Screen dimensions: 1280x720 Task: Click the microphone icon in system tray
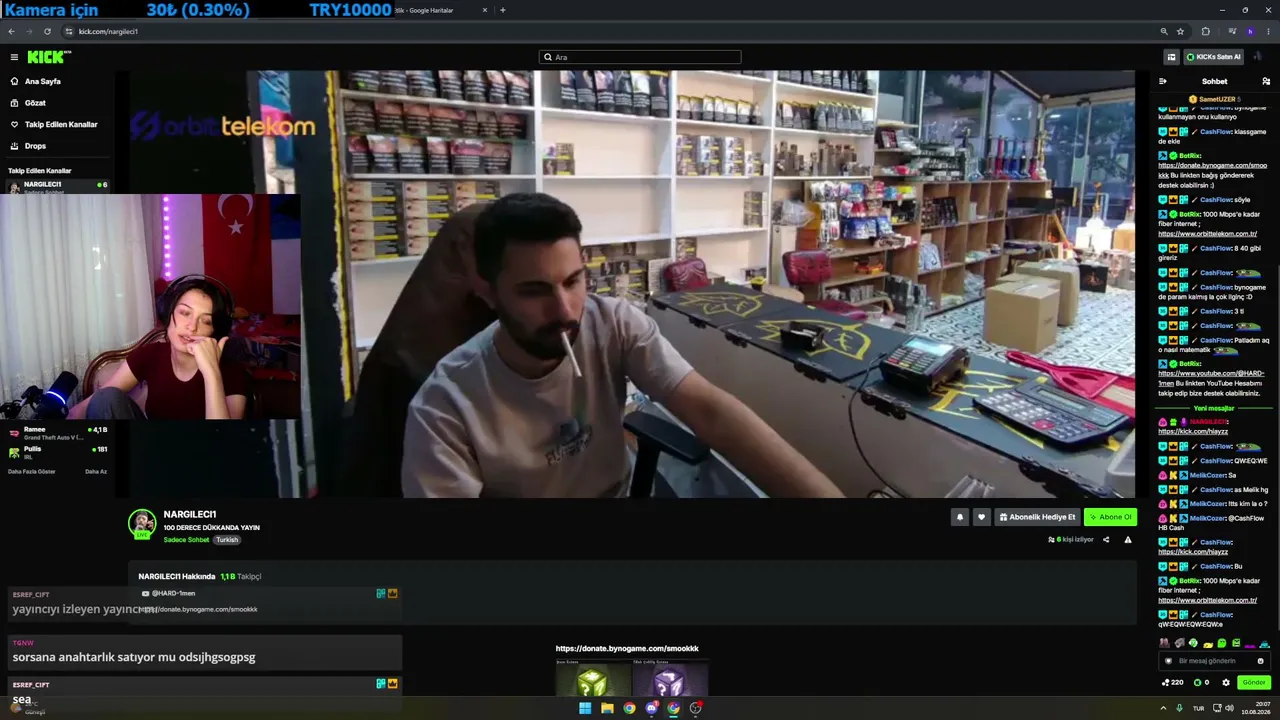click(x=1180, y=708)
